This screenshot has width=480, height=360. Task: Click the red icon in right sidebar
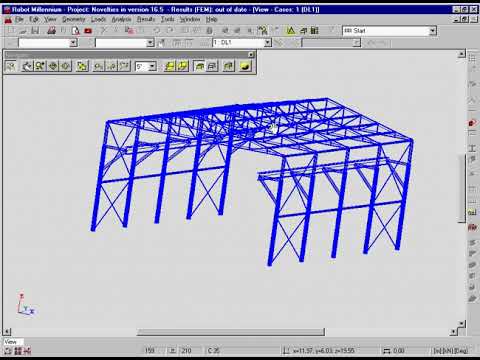point(472,123)
